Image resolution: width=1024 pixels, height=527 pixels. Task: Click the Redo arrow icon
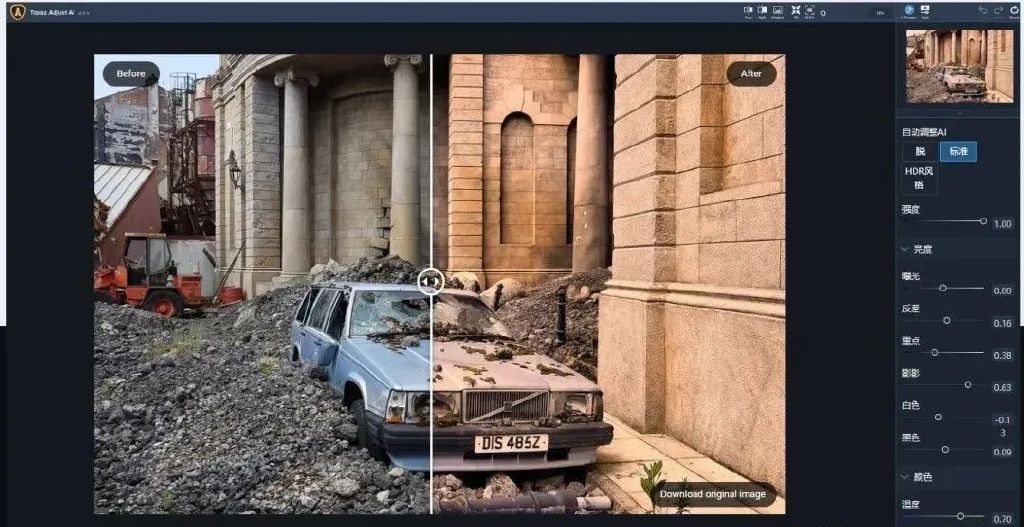click(x=998, y=10)
